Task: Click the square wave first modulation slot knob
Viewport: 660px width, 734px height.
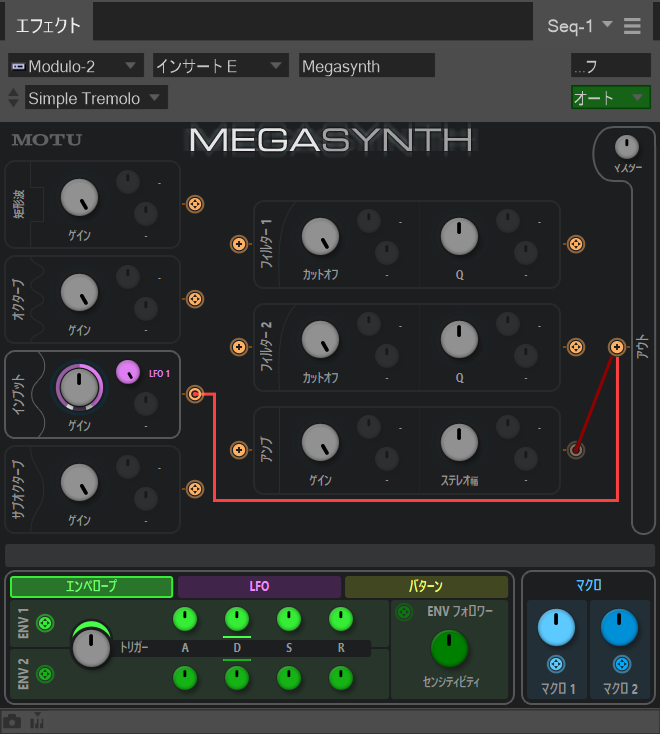Action: pyautogui.click(x=128, y=182)
